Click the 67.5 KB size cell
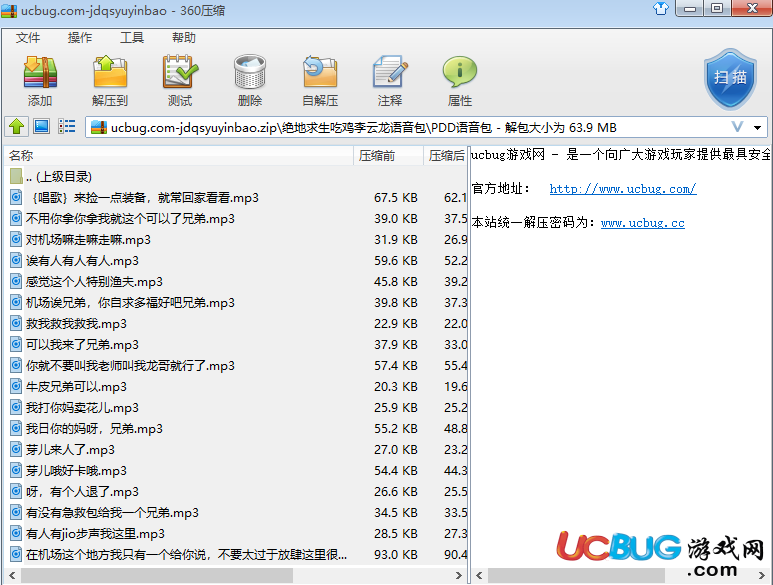Viewport: 773px width, 585px height. coord(396,198)
